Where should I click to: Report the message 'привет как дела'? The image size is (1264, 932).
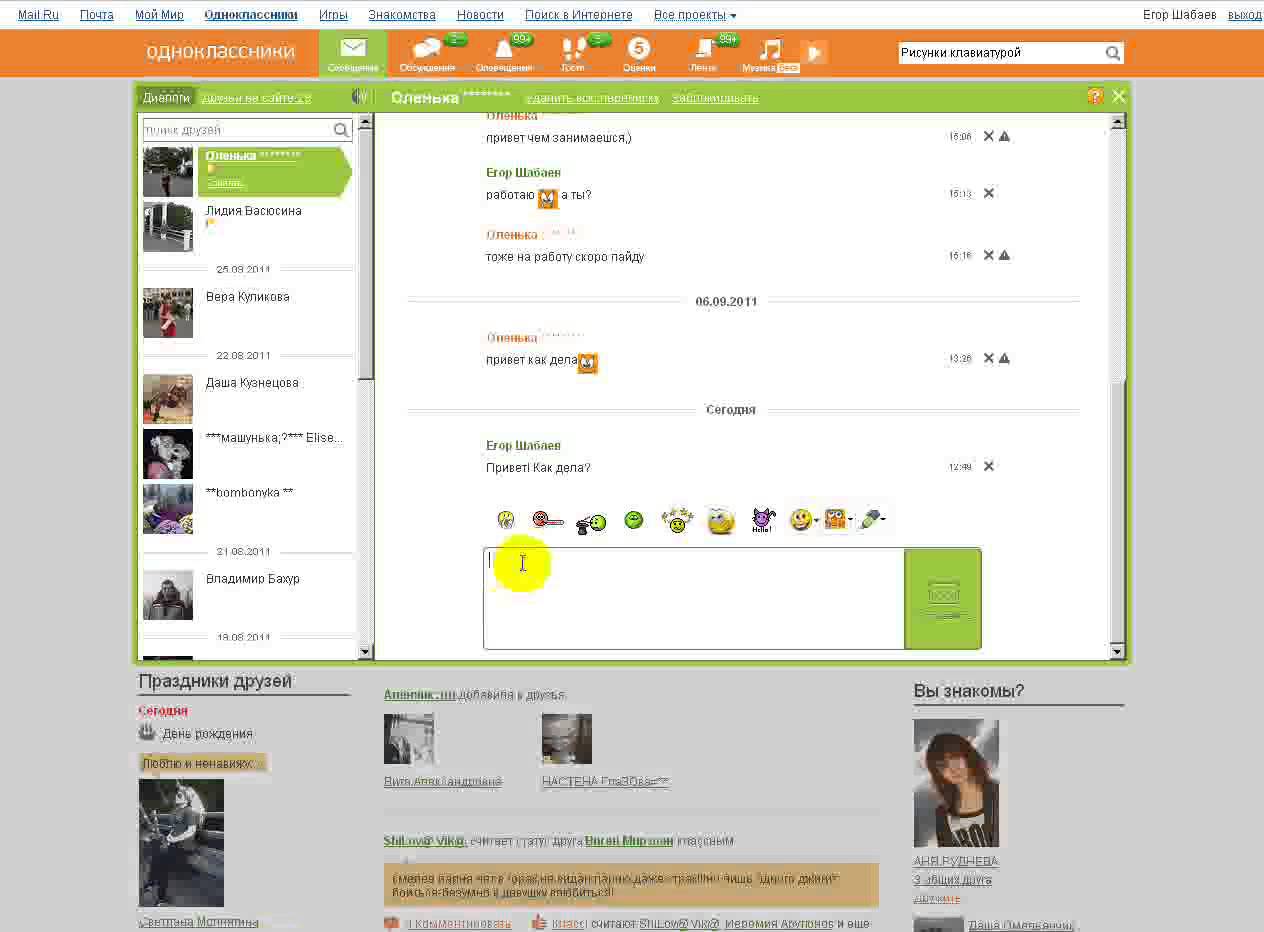tap(1004, 358)
